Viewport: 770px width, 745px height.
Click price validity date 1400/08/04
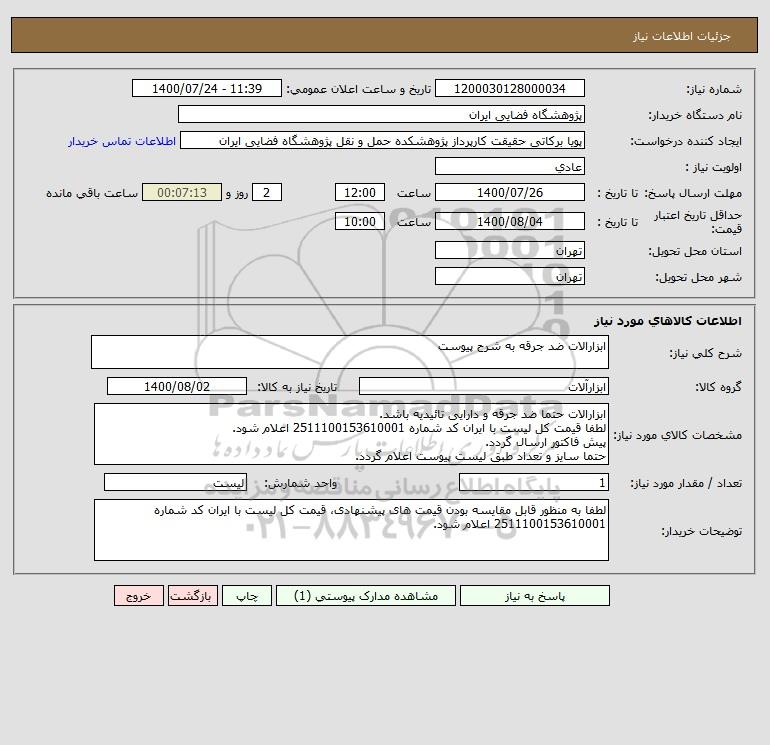tap(510, 221)
